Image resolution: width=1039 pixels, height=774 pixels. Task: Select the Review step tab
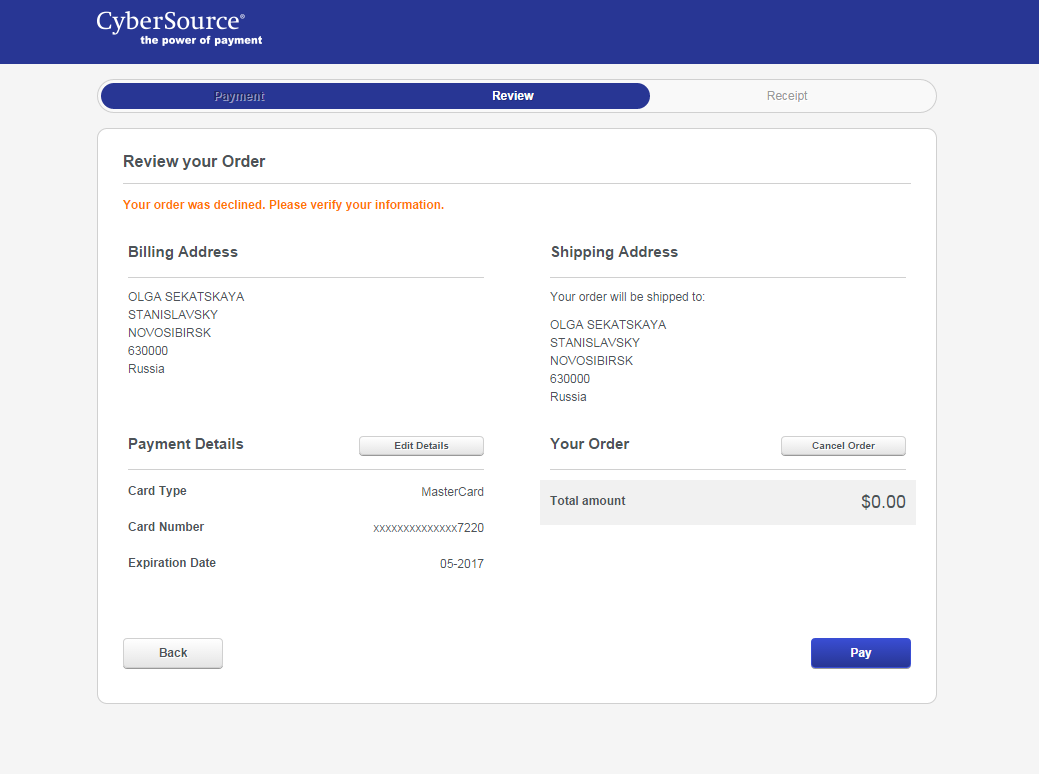(x=513, y=96)
